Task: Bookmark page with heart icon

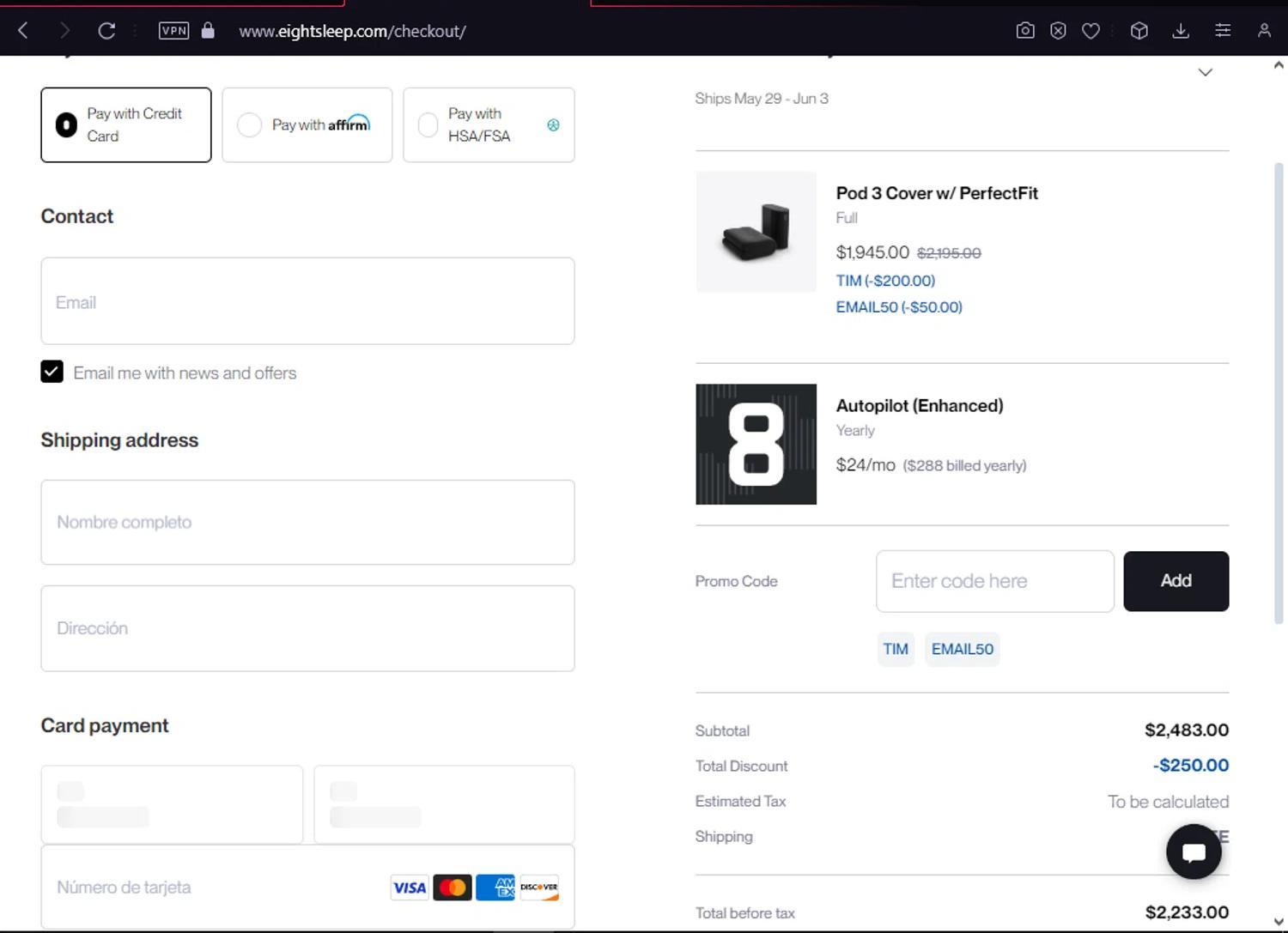Action: 1091,31
